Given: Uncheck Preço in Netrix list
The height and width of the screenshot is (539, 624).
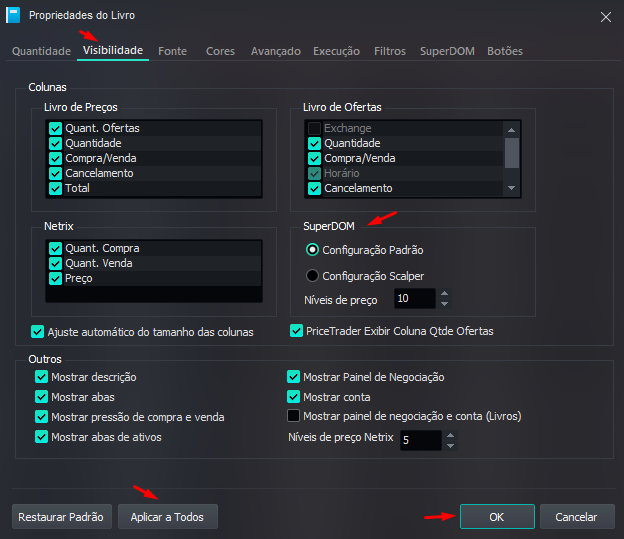Looking at the screenshot, I should click(55, 278).
